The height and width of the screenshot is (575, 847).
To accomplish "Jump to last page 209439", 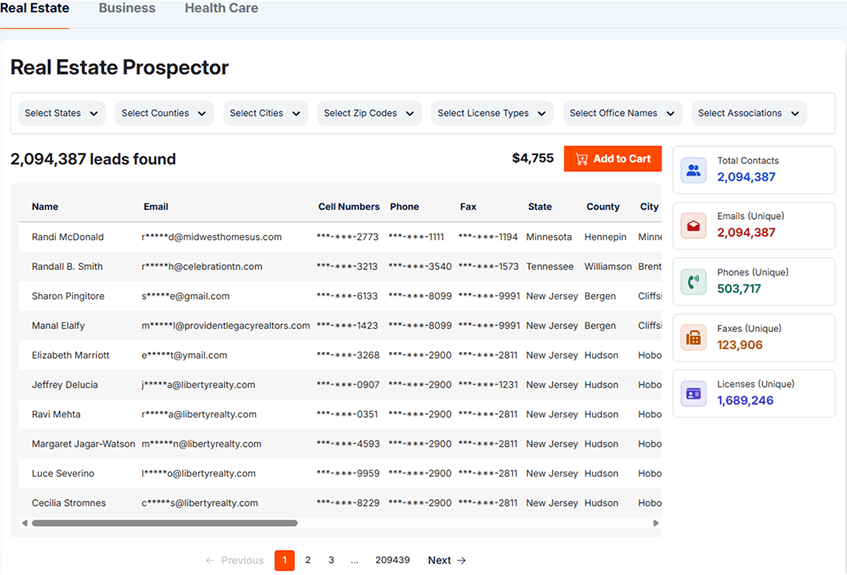I will (392, 561).
